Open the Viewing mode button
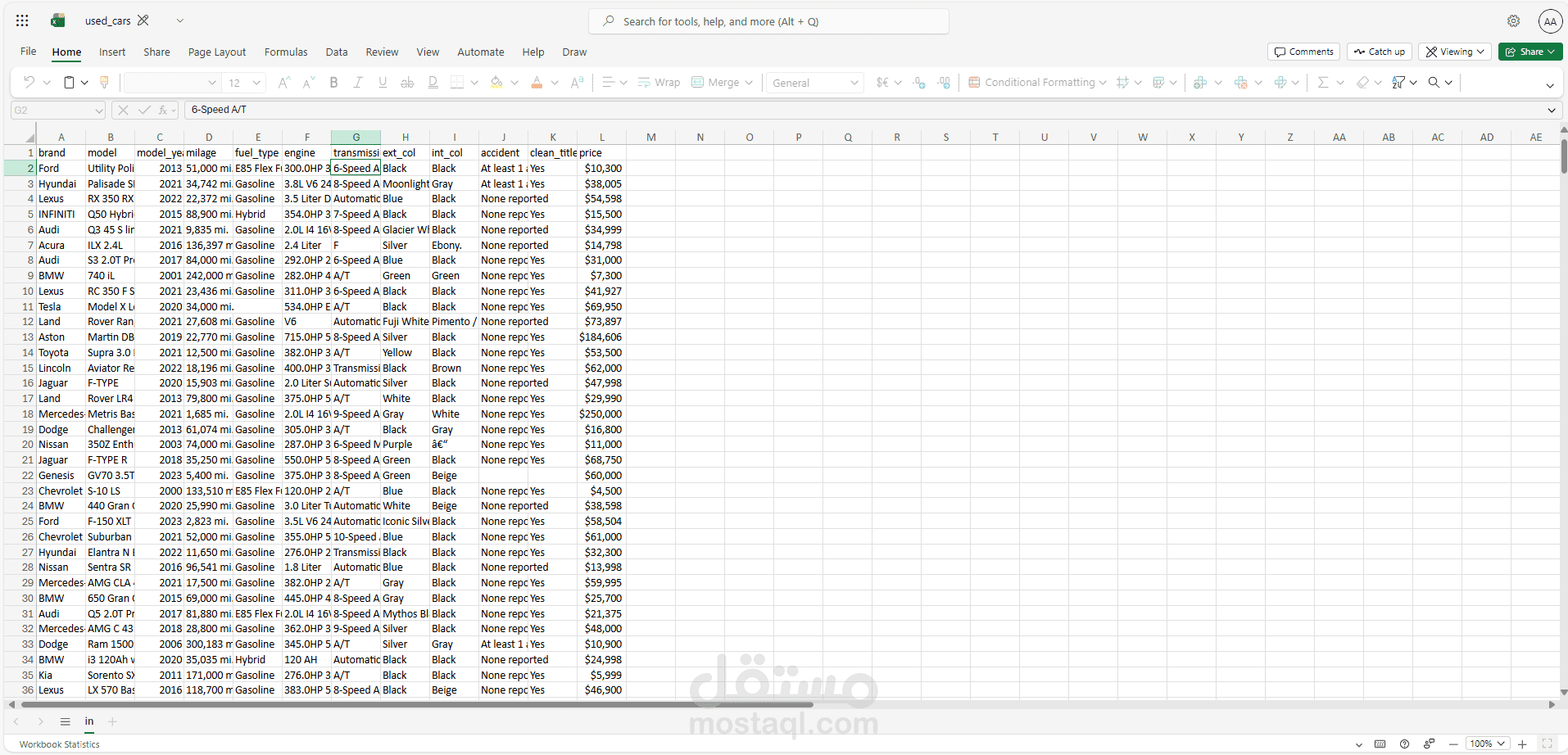 click(1455, 52)
